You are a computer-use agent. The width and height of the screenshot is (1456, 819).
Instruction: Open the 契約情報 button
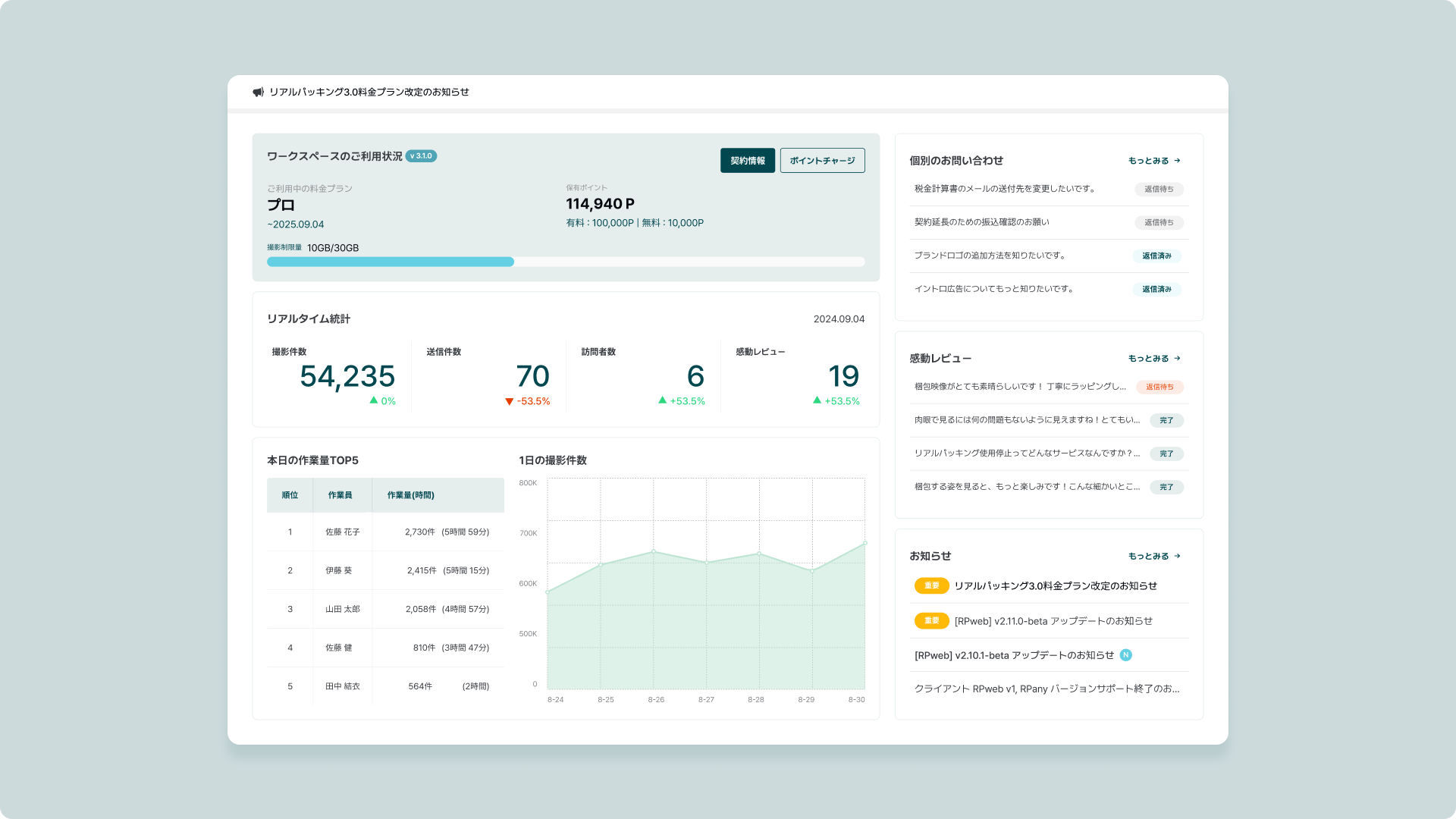coord(747,161)
